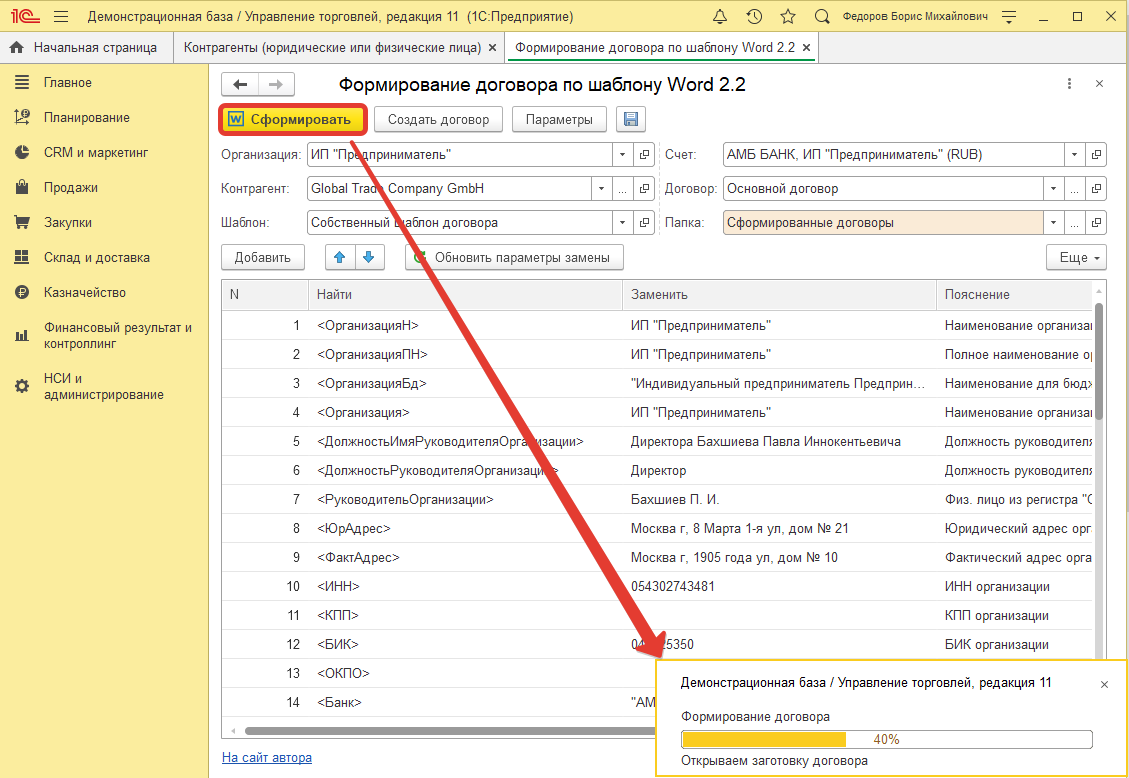Open the Еще dropdown menu
Viewport: 1129px width, 778px height.
click(1076, 257)
